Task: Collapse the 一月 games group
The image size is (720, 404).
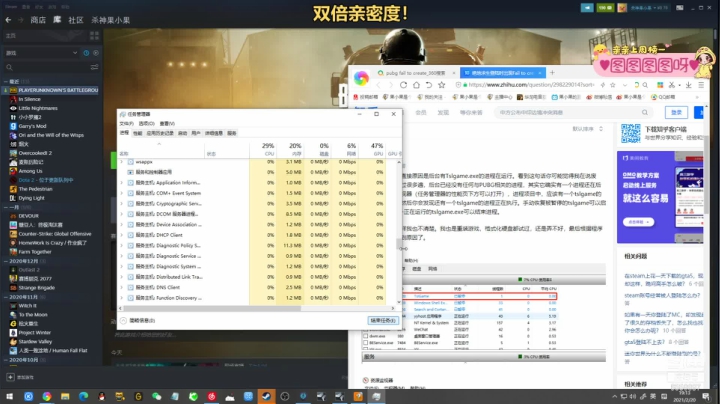Action: pyautogui.click(x=6, y=207)
